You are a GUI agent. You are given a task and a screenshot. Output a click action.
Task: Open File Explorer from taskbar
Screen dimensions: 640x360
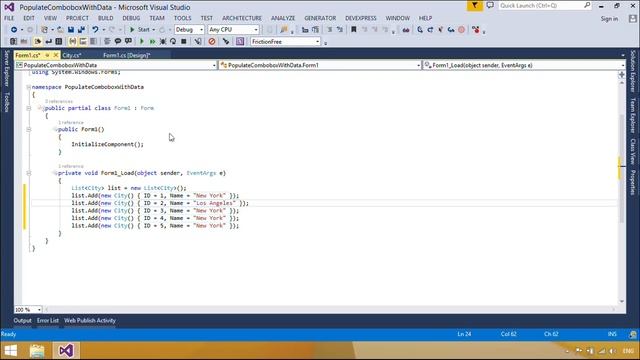point(37,351)
